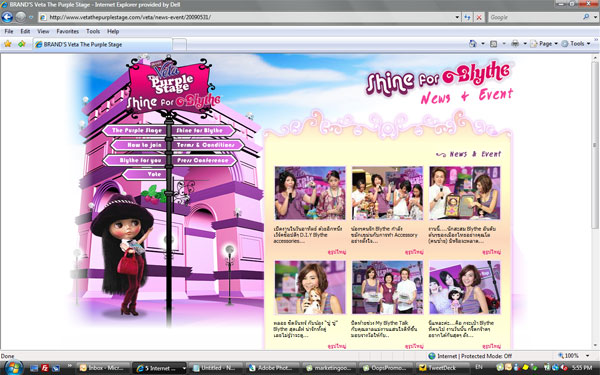Click the marketingoo taskbar button
600x375 pixels.
(329, 368)
